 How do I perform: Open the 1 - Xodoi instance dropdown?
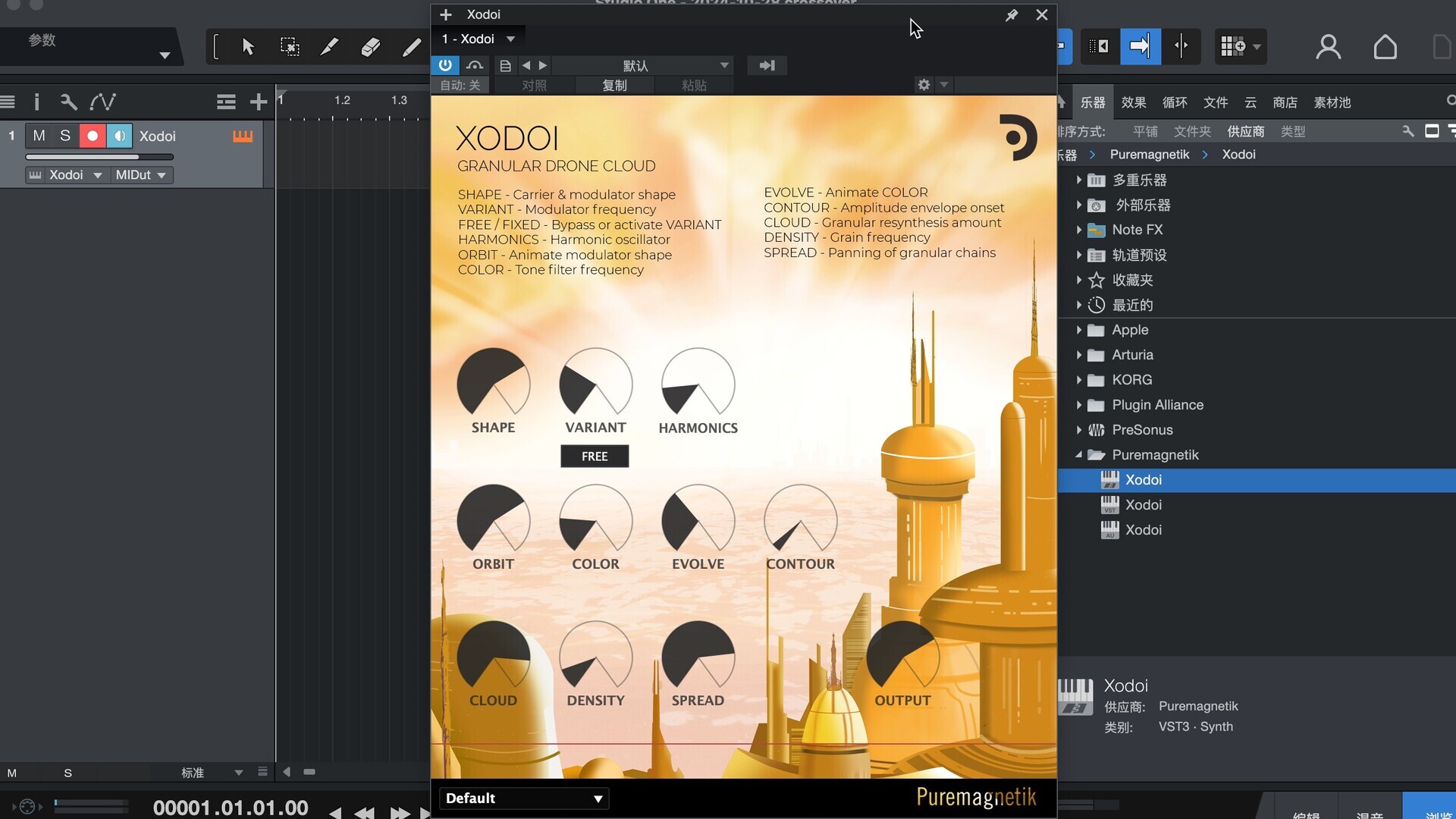pos(479,39)
